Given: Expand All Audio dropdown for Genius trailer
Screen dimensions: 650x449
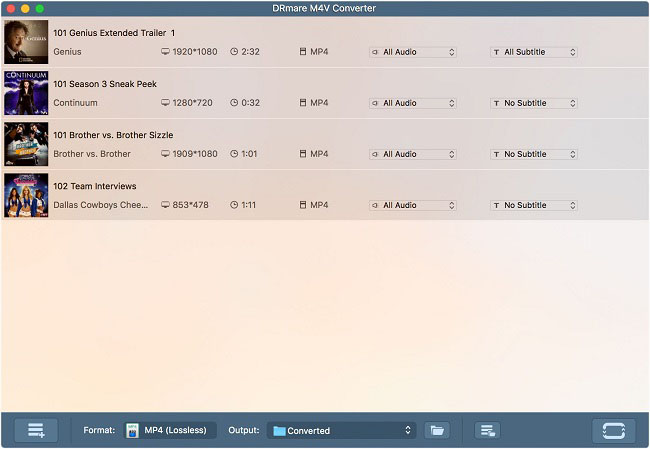Looking at the screenshot, I should [x=413, y=52].
